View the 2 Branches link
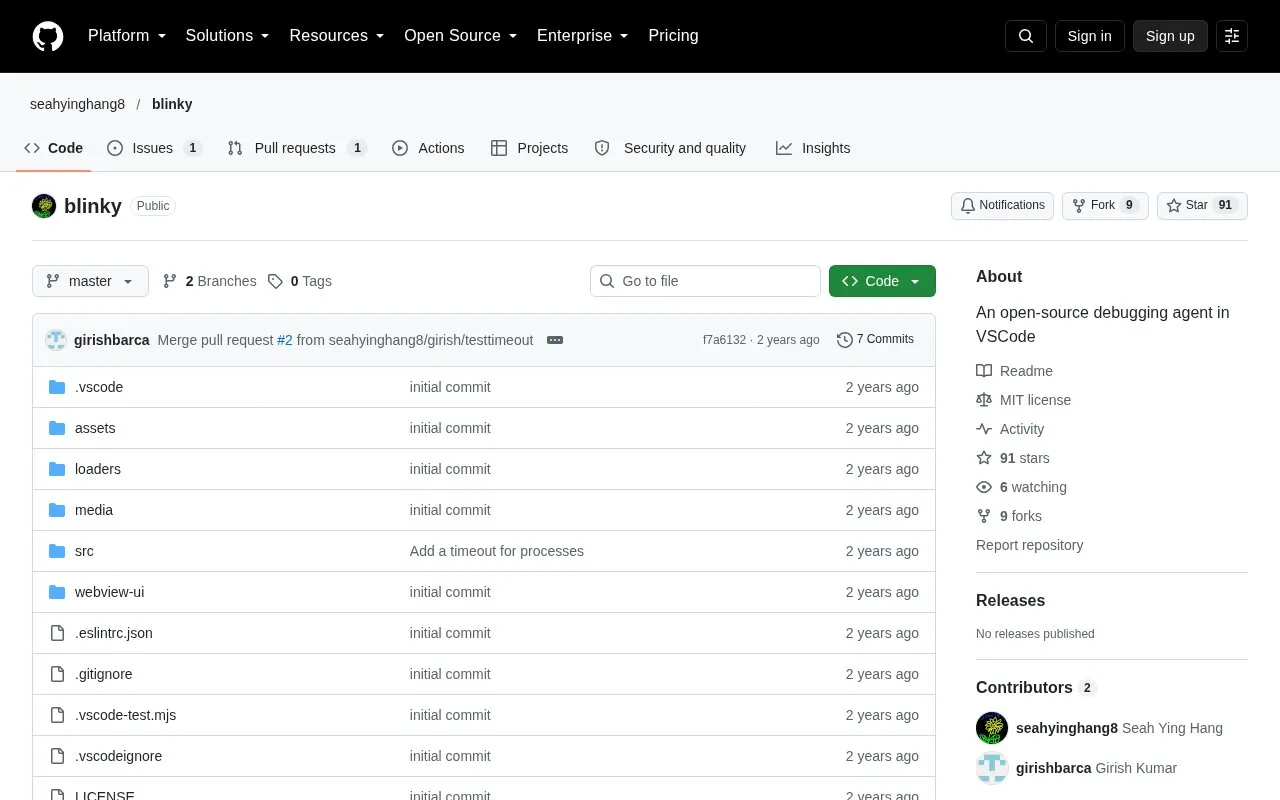 [209, 281]
